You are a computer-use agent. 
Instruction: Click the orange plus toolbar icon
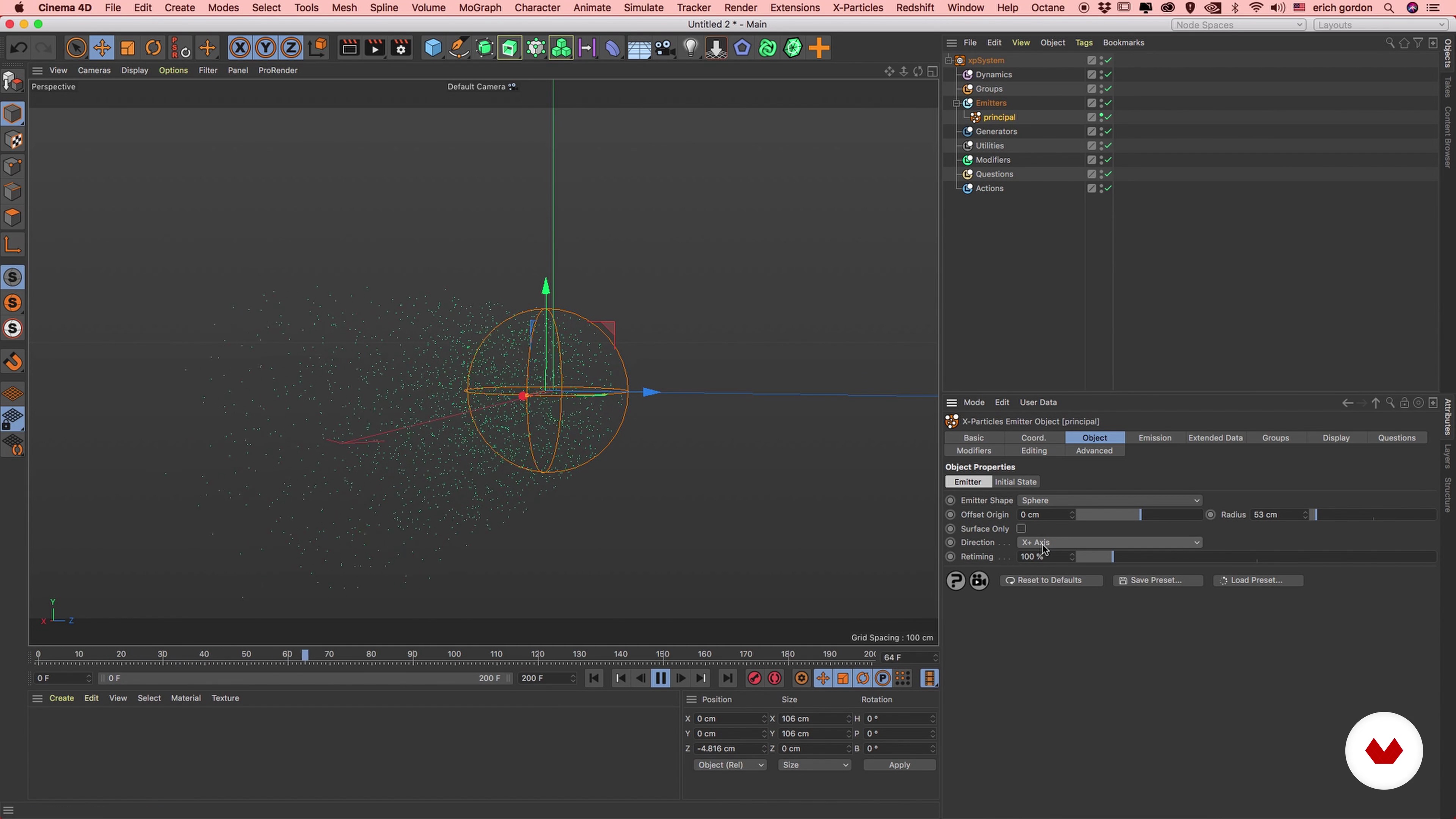(x=819, y=48)
